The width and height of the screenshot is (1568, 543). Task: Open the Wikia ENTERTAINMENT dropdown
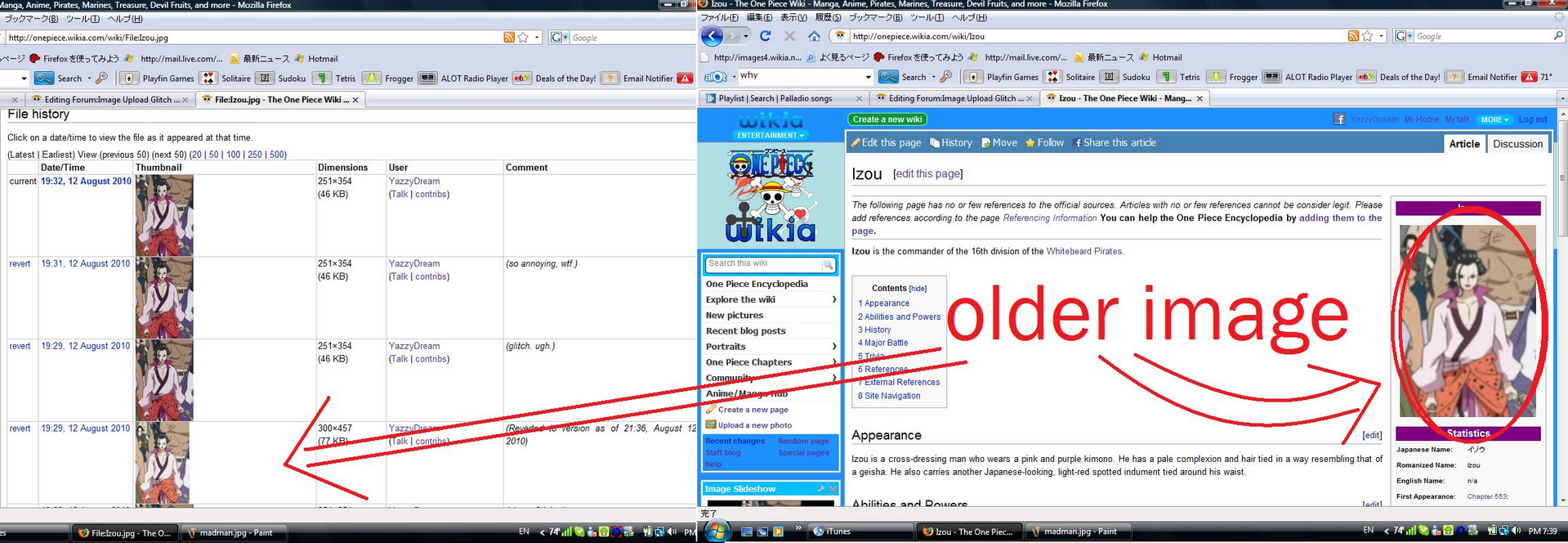point(771,135)
